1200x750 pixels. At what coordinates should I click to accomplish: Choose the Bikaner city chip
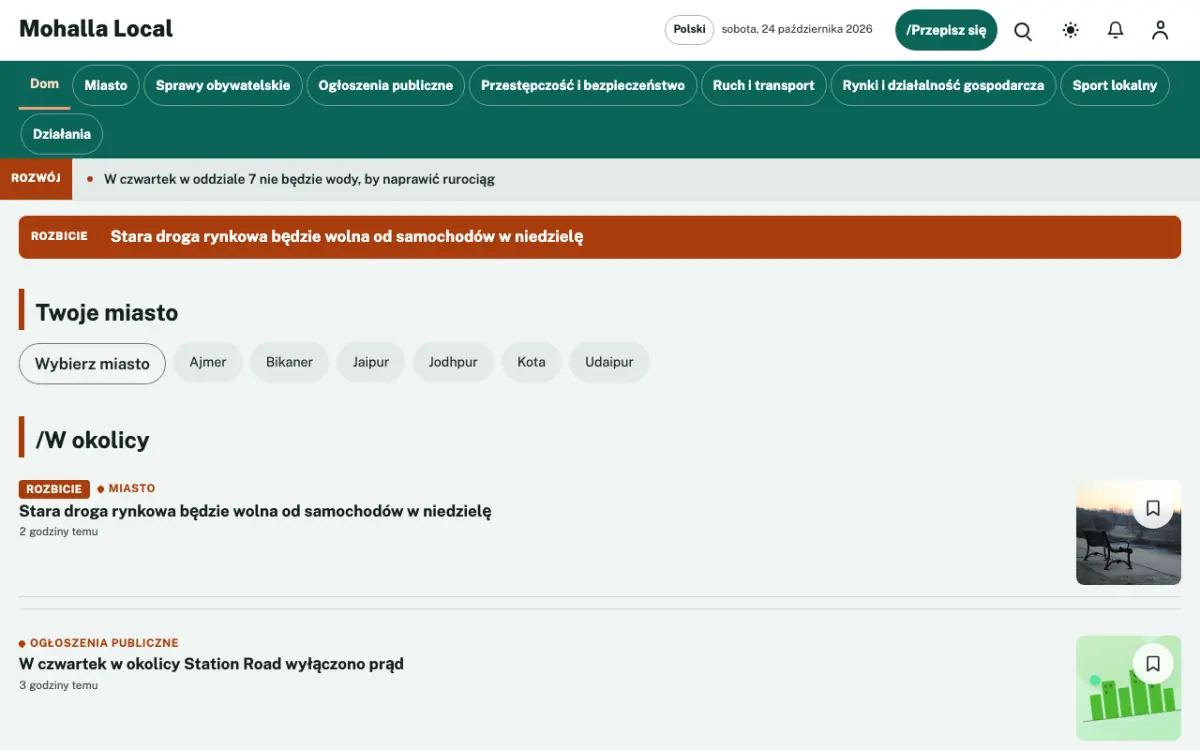click(x=289, y=362)
